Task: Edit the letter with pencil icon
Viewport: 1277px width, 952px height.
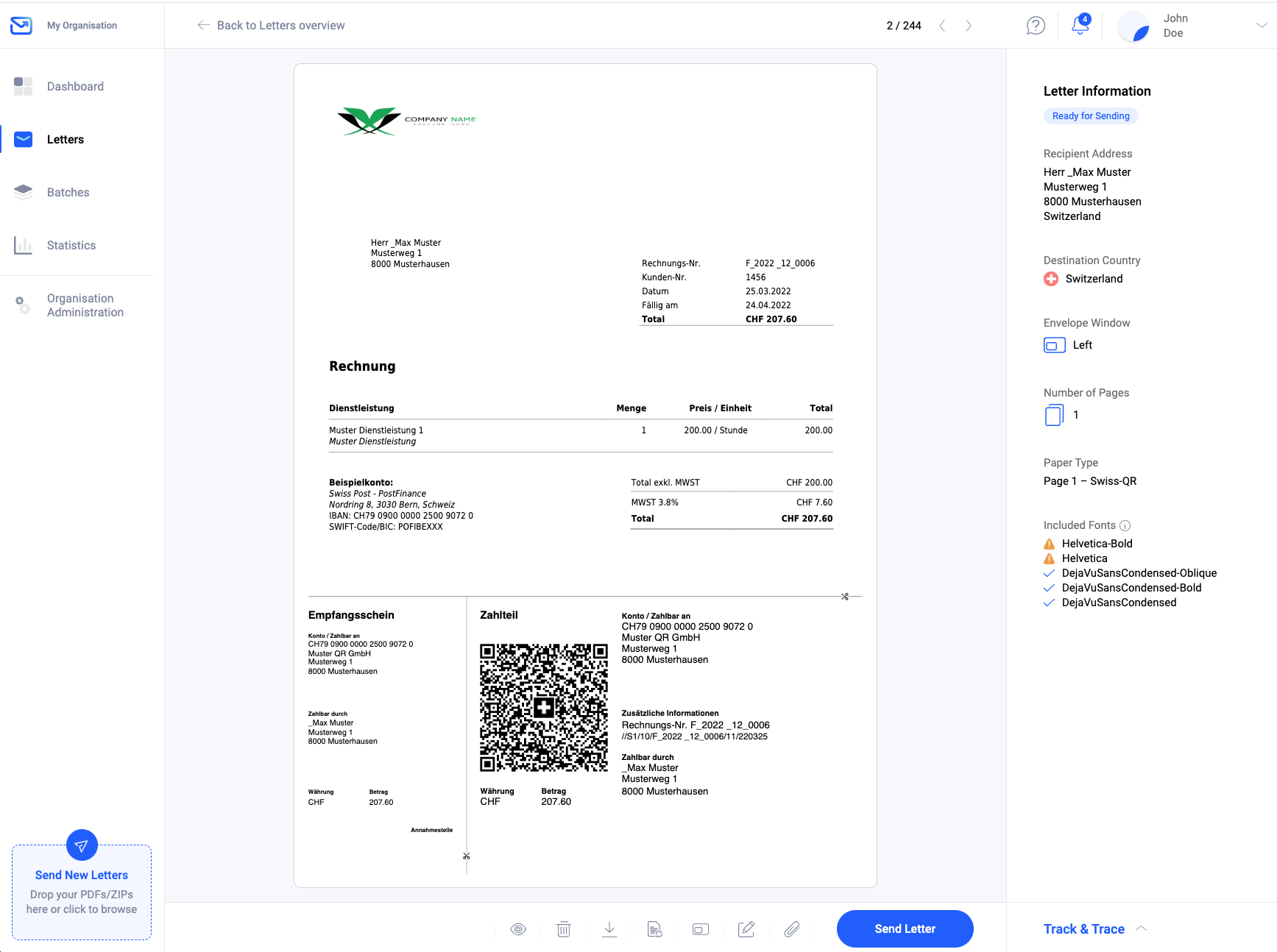Action: (746, 929)
